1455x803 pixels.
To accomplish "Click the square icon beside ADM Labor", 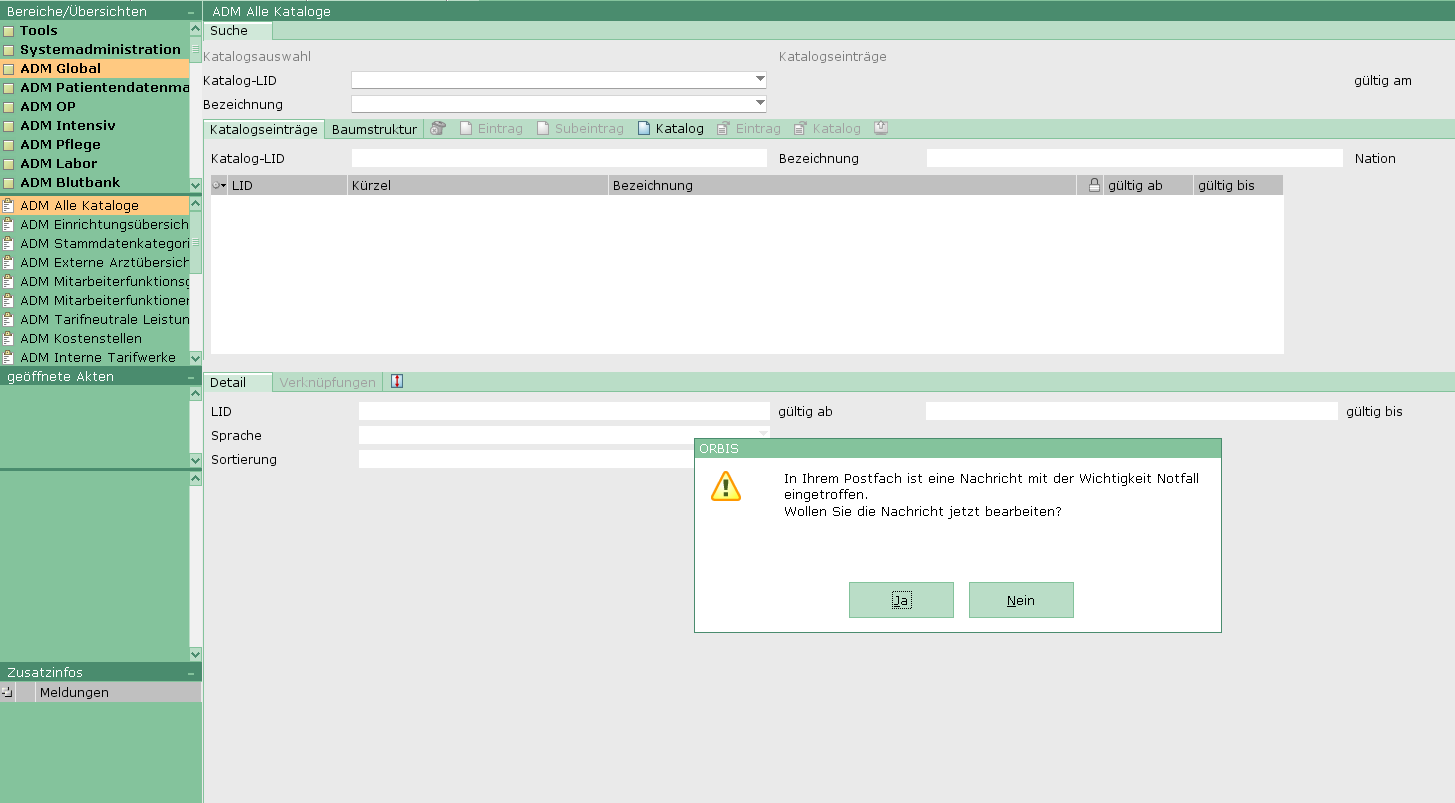I will point(9,164).
